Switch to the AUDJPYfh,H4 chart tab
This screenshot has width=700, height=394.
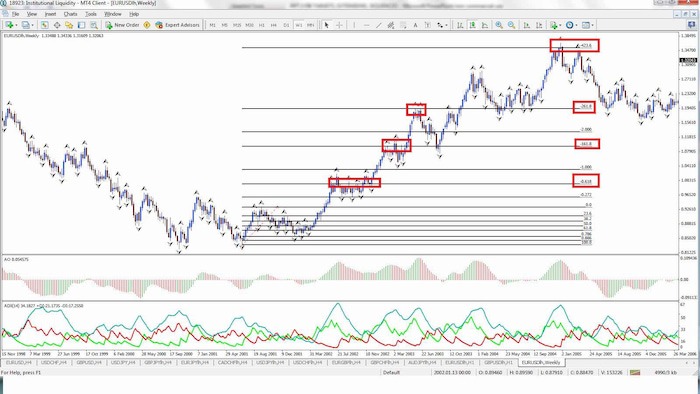click(422, 363)
